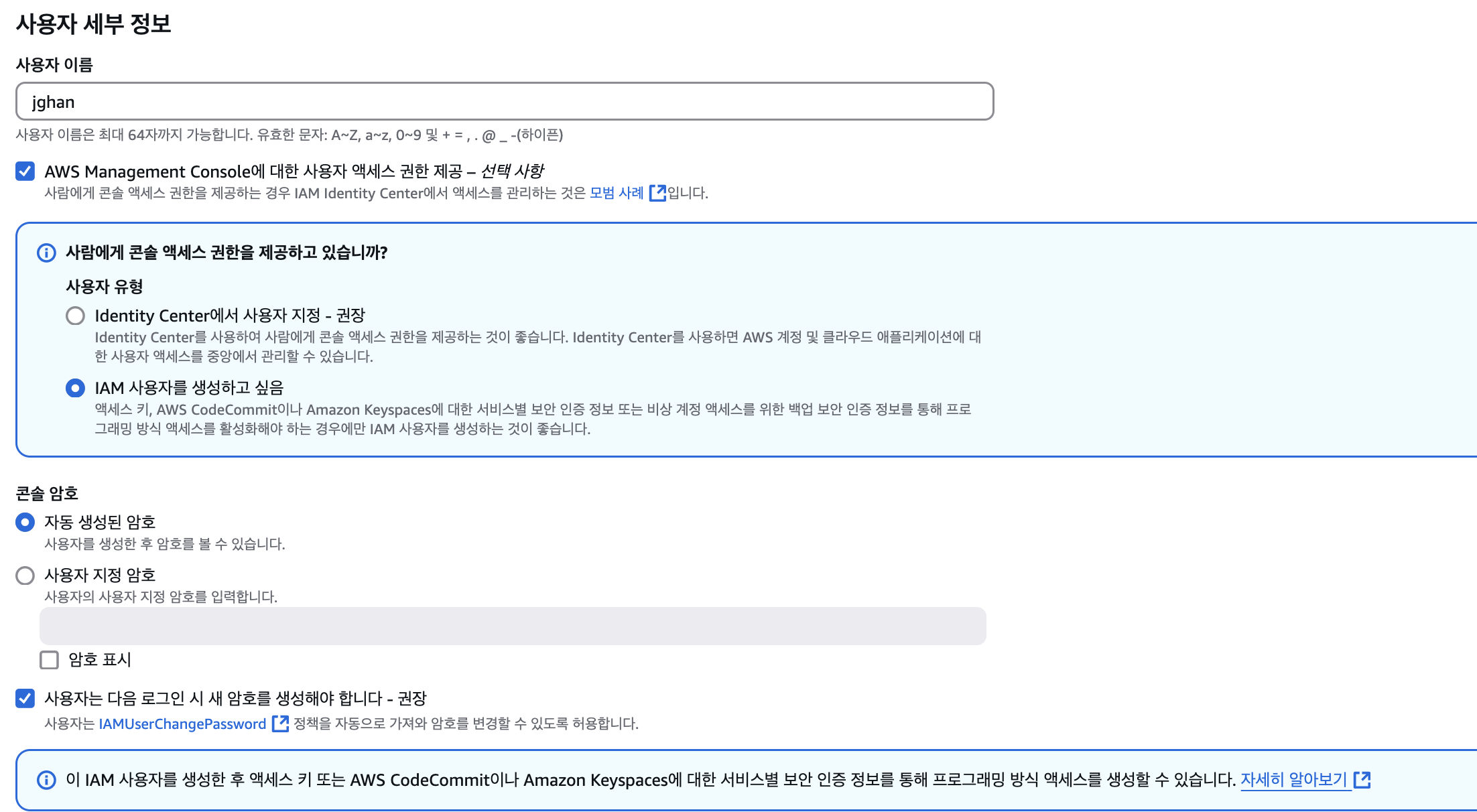
Task: Open the IAMUserChangePassword policy link
Action: coord(182,724)
